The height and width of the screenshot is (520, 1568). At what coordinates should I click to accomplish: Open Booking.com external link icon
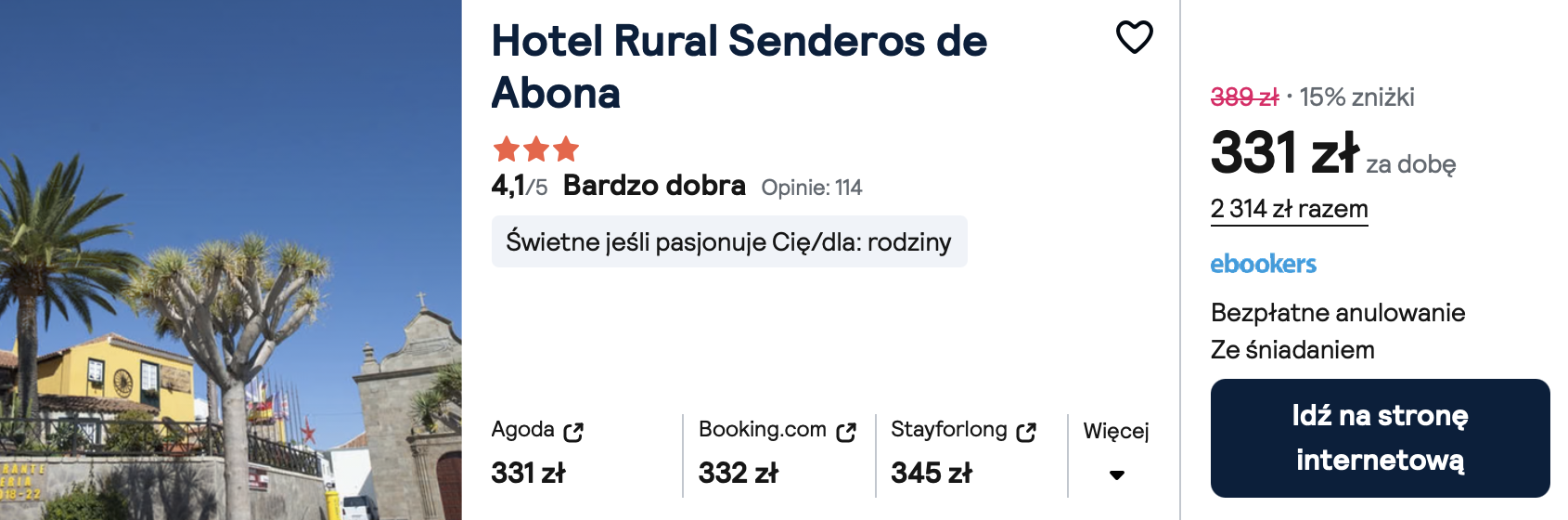click(845, 432)
